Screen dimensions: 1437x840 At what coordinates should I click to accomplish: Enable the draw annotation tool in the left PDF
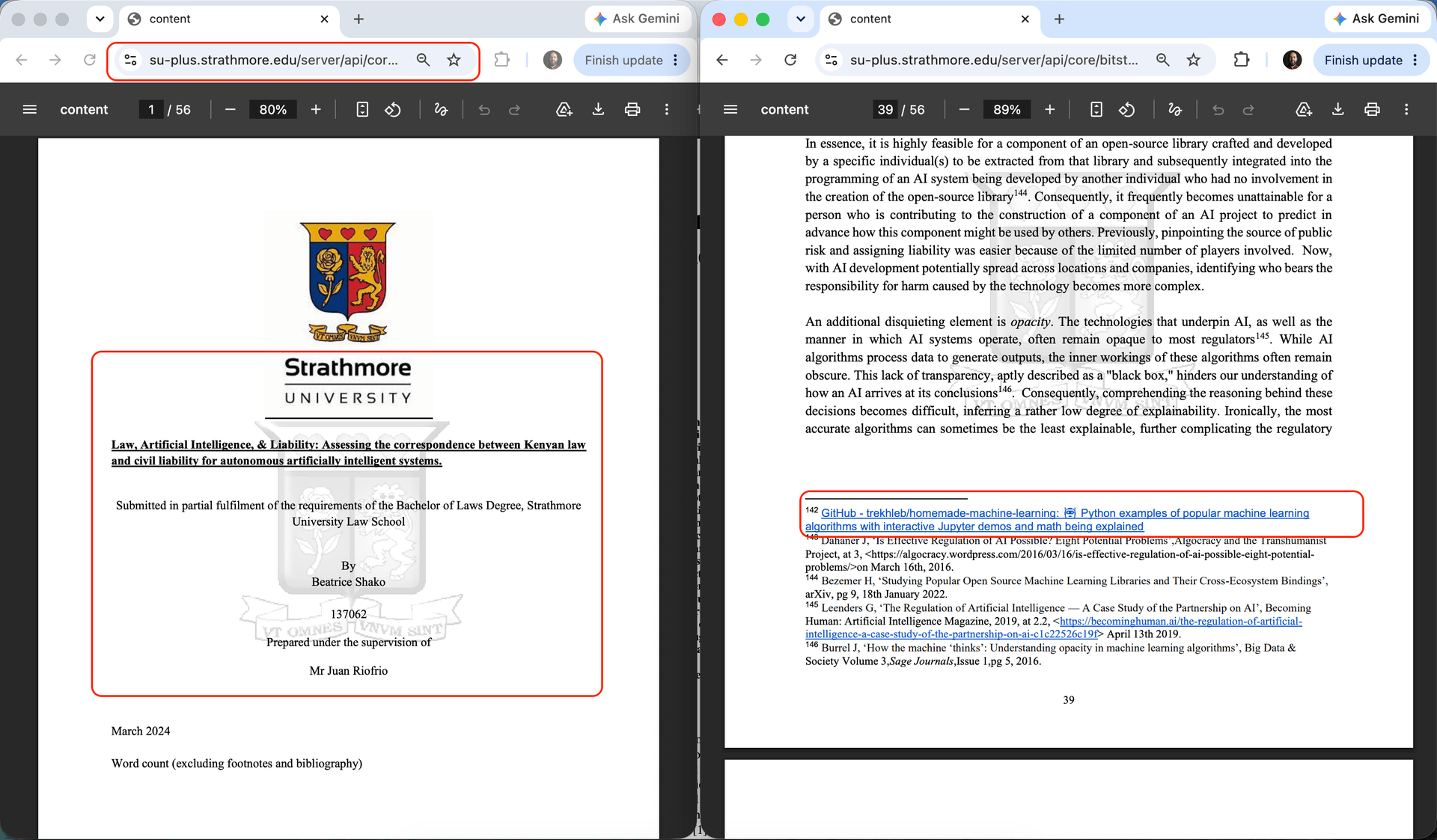(441, 109)
